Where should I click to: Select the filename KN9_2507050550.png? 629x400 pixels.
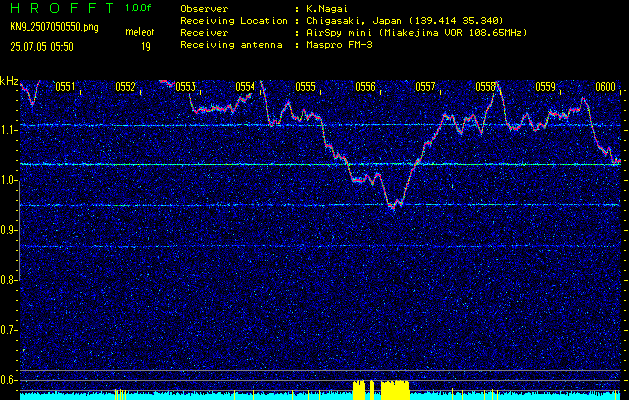coord(54,28)
